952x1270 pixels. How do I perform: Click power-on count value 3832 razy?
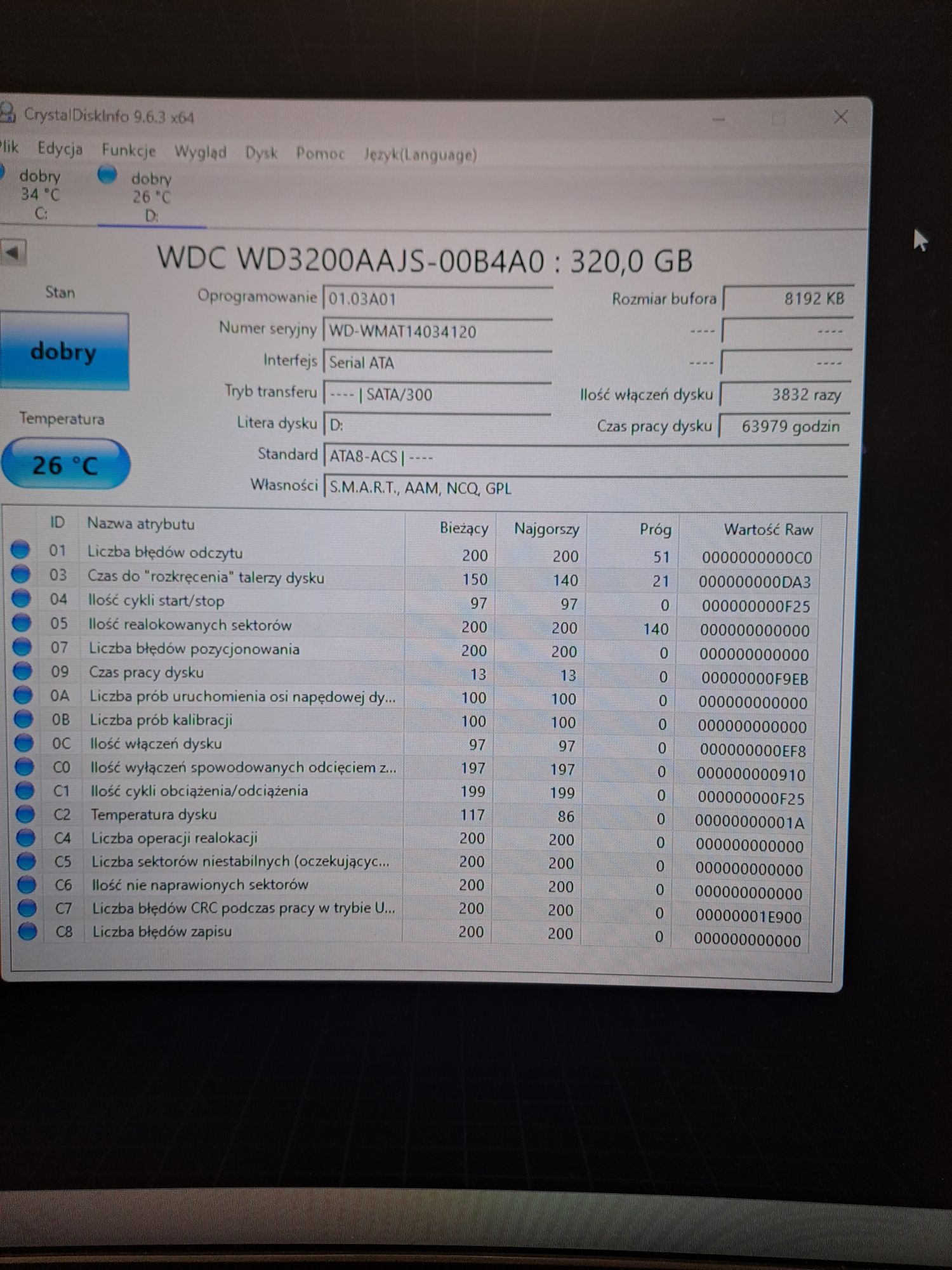click(785, 395)
